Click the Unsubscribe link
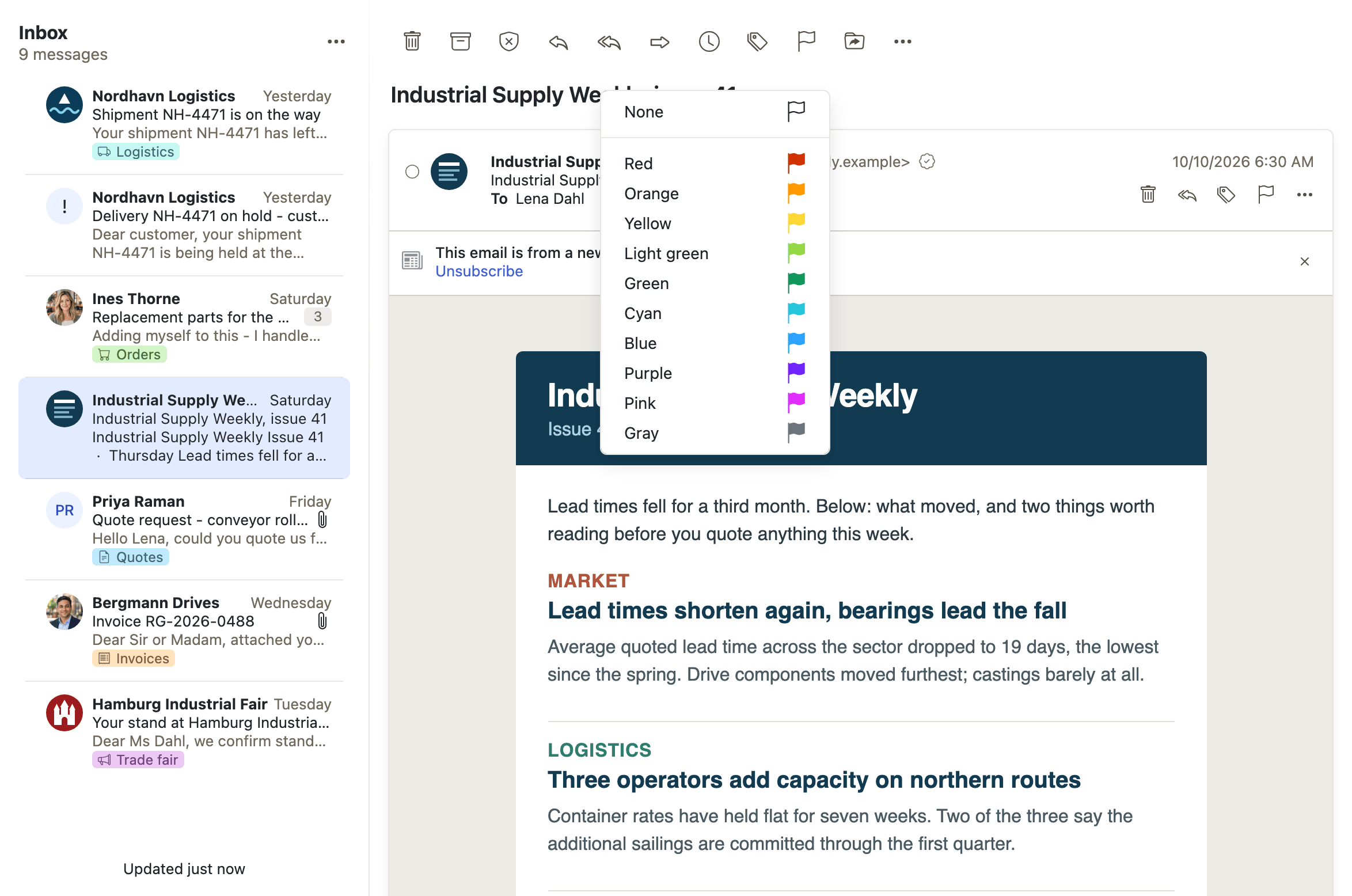 (x=479, y=271)
